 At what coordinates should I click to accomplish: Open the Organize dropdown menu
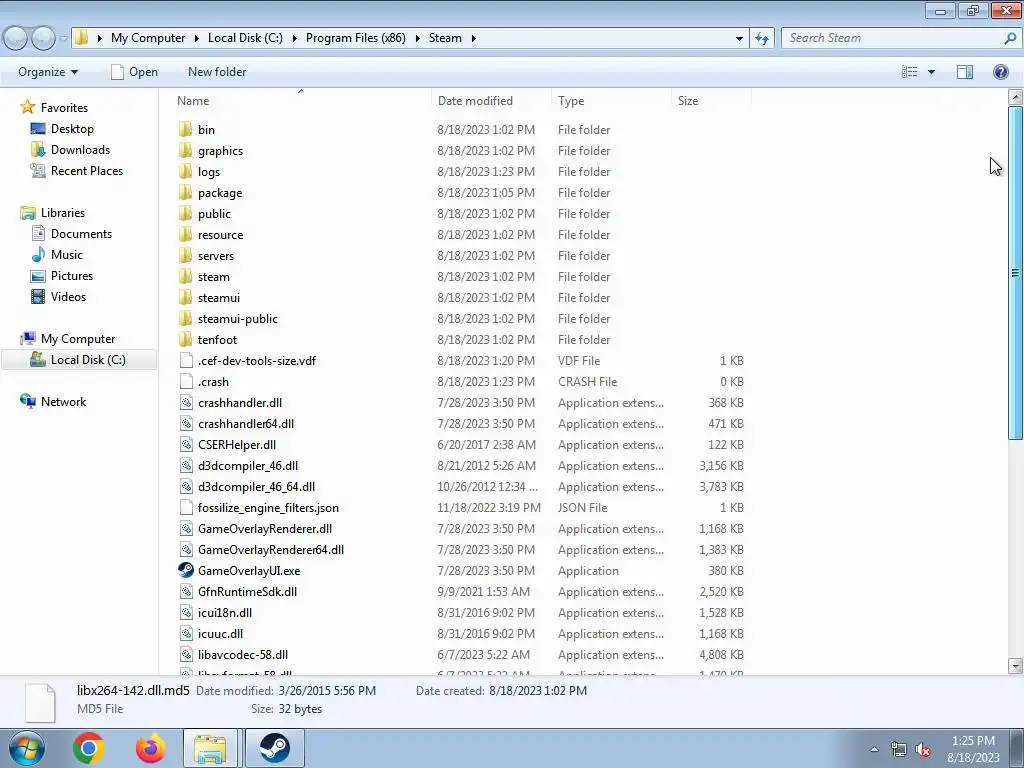[x=48, y=72]
